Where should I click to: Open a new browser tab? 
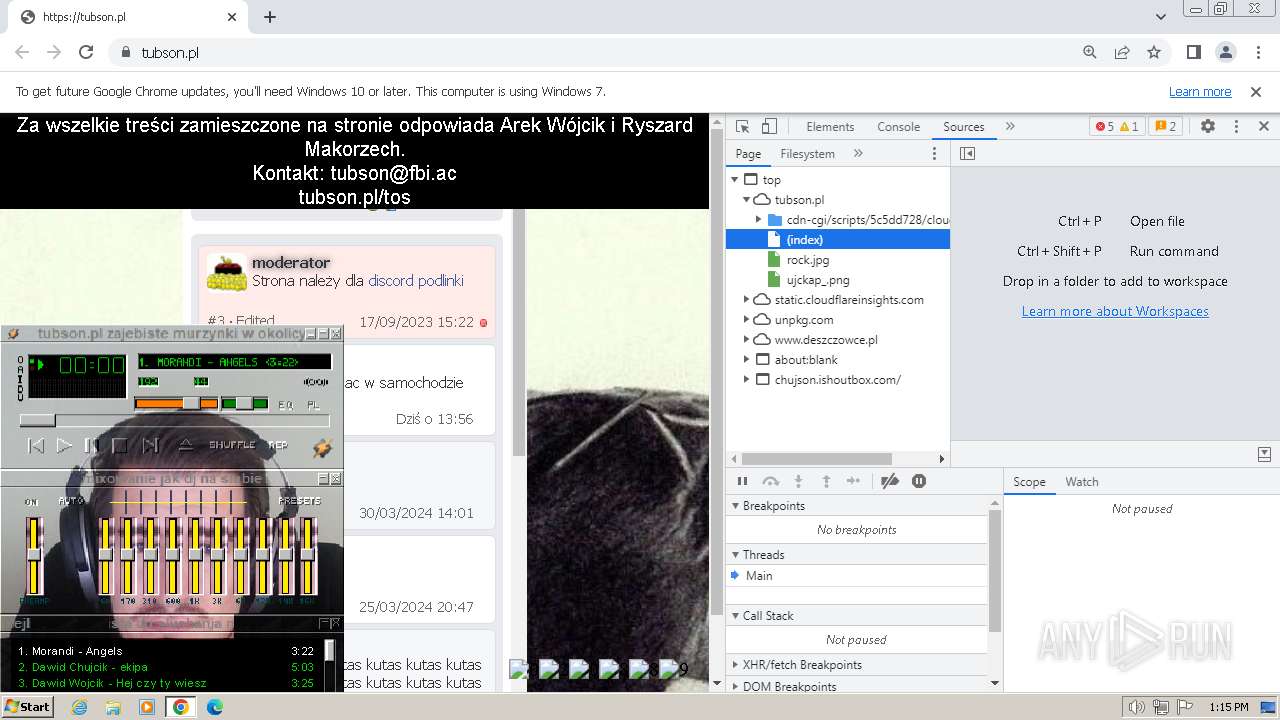coord(270,17)
